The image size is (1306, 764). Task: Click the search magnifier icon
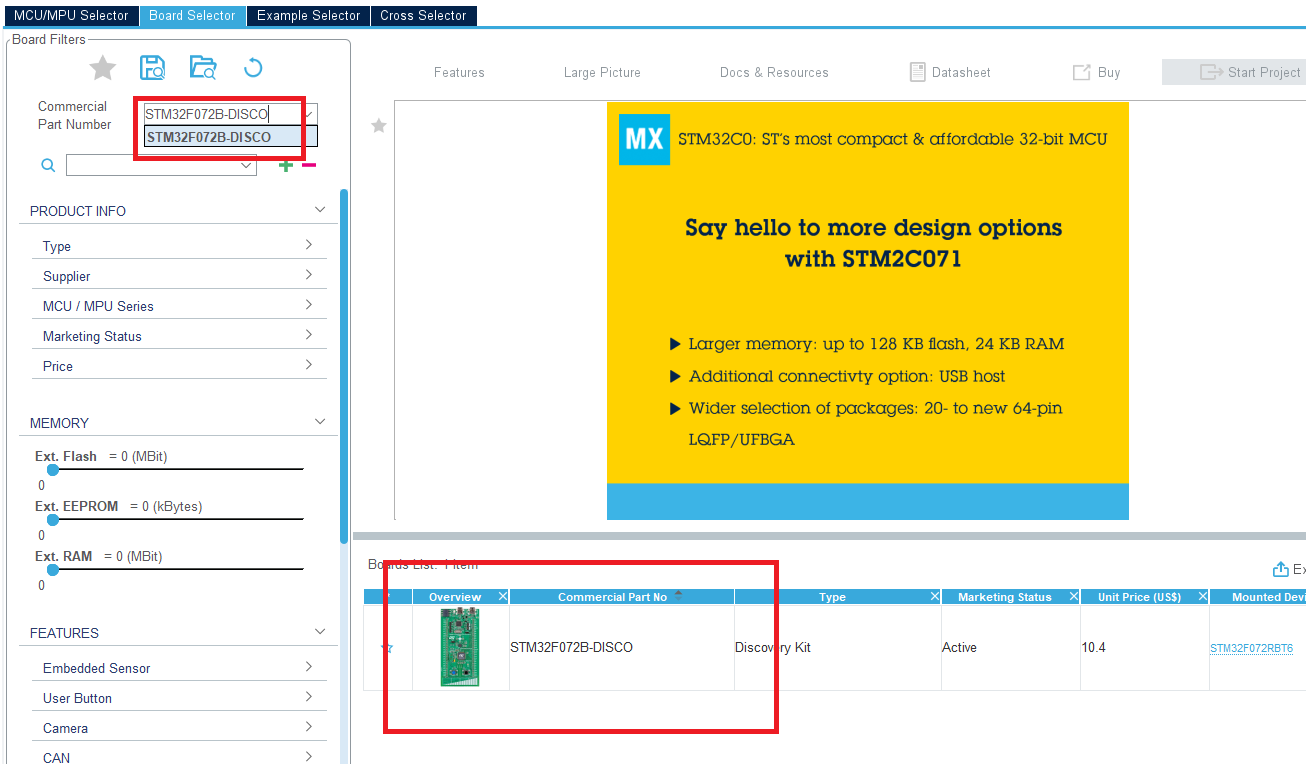(x=47, y=164)
